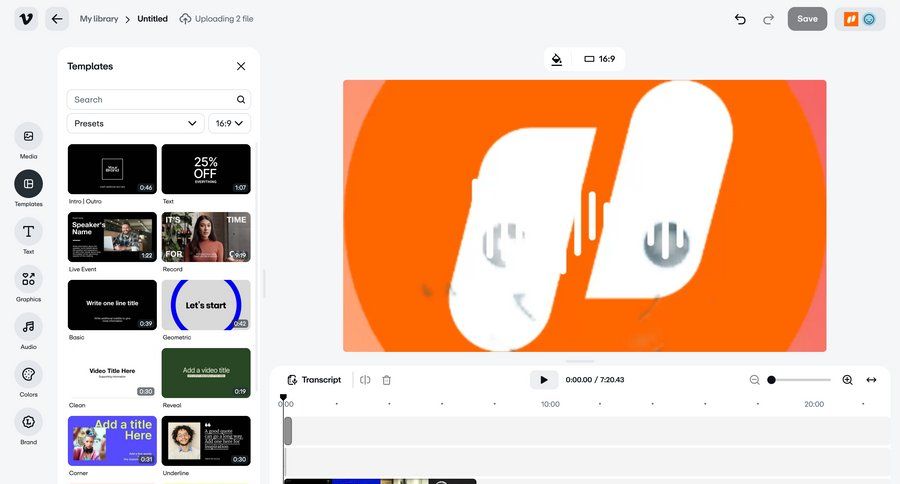Click the video preview canvas

[584, 216]
